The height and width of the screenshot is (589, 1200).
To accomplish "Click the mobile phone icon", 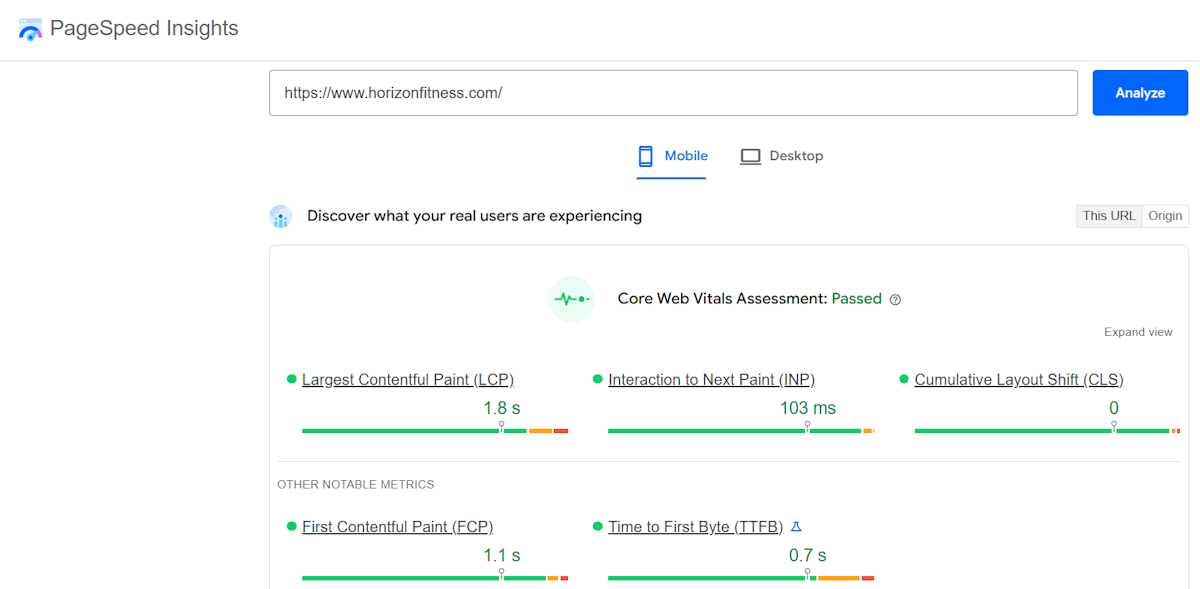I will [x=646, y=156].
